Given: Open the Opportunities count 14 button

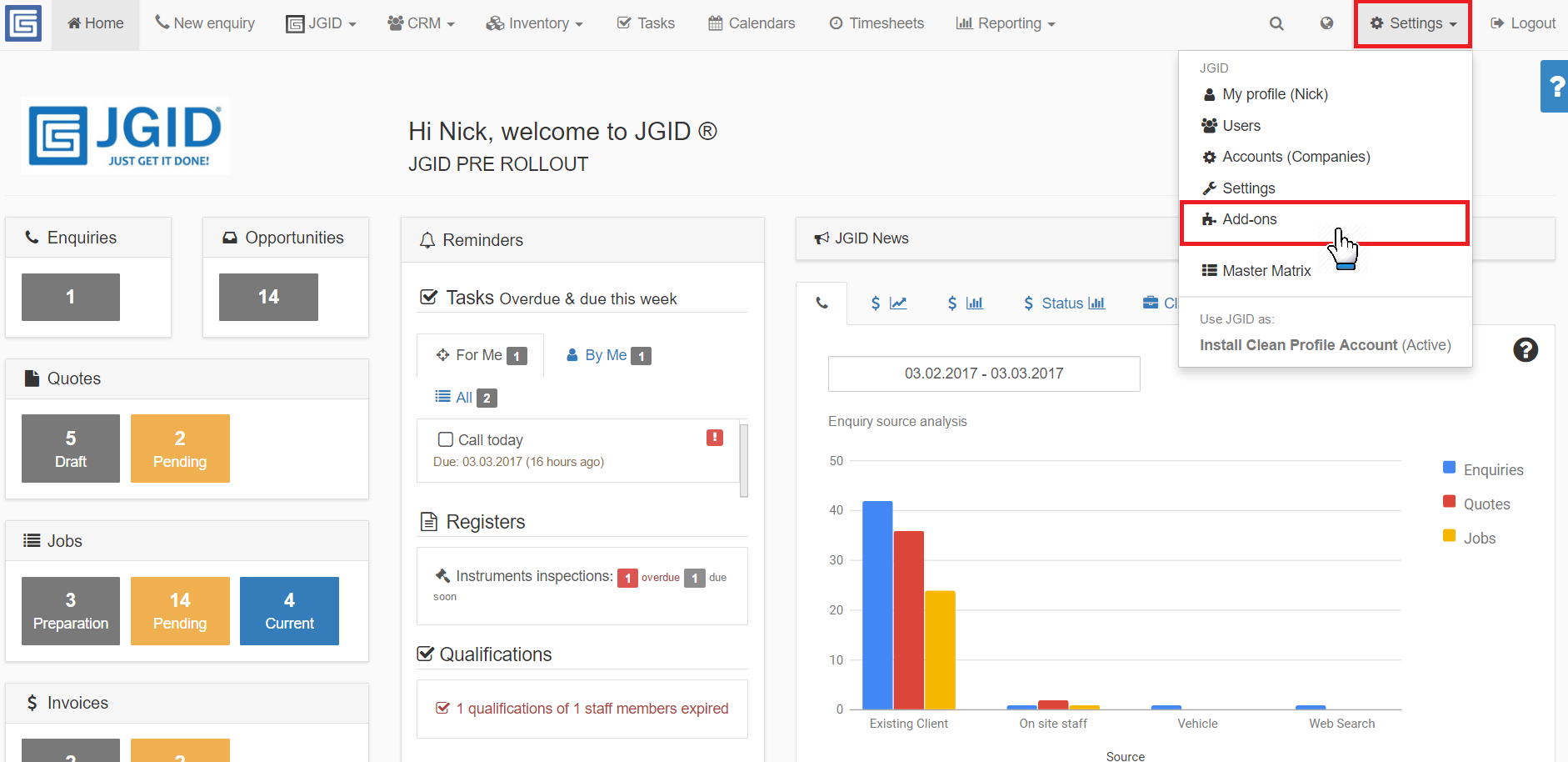Looking at the screenshot, I should click(x=268, y=297).
